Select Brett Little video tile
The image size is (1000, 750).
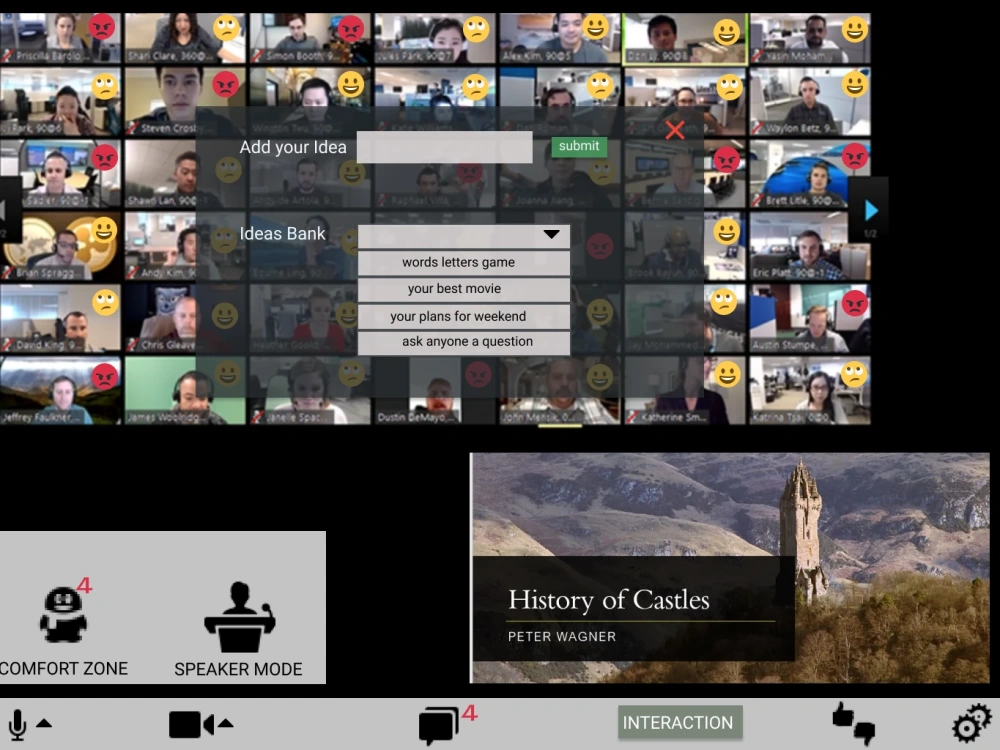(x=810, y=173)
